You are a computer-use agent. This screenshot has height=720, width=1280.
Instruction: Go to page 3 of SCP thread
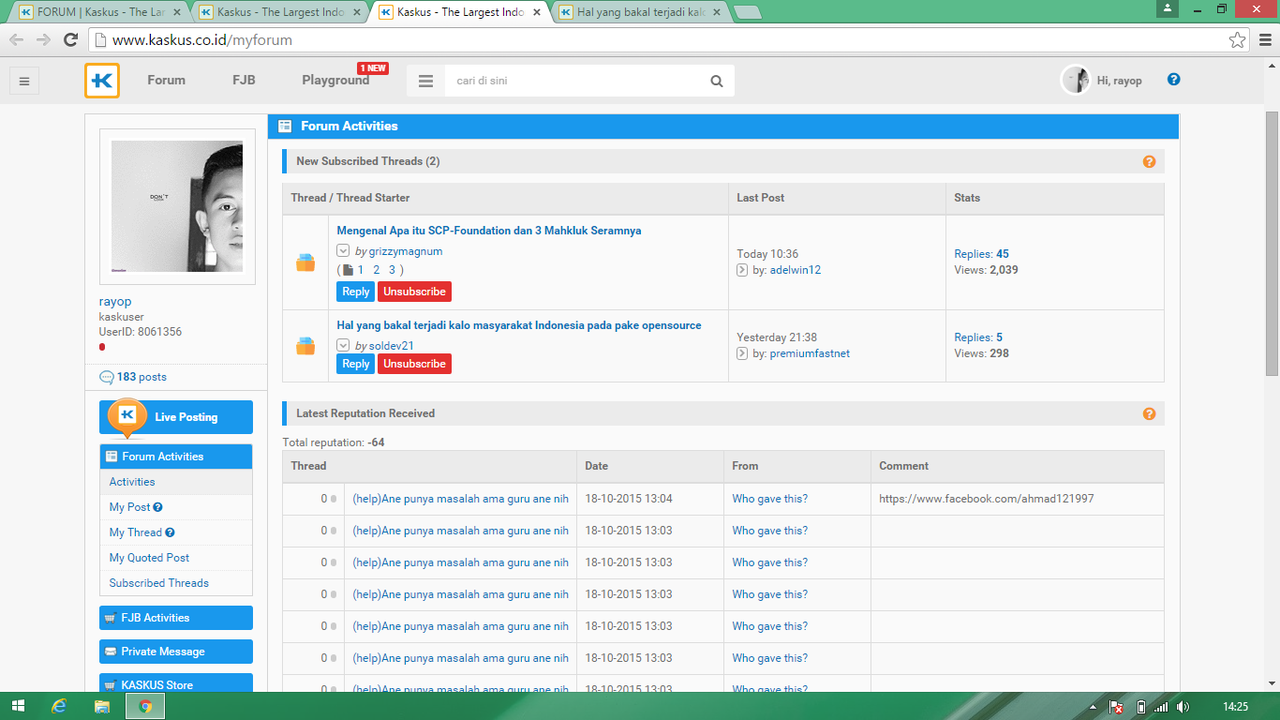[x=392, y=270]
